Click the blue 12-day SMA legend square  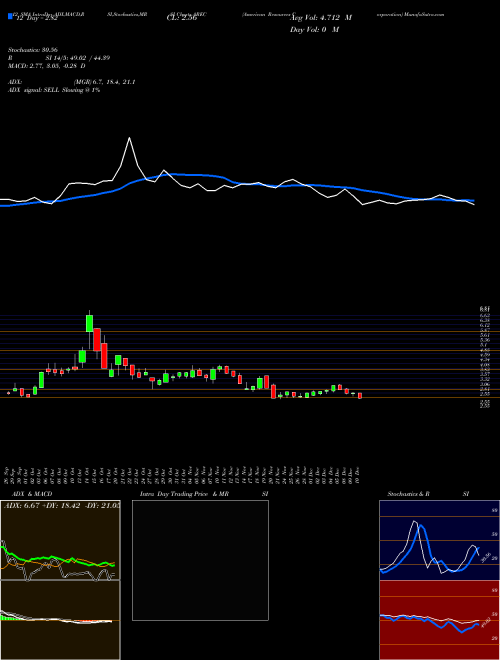pyautogui.click(x=11, y=17)
